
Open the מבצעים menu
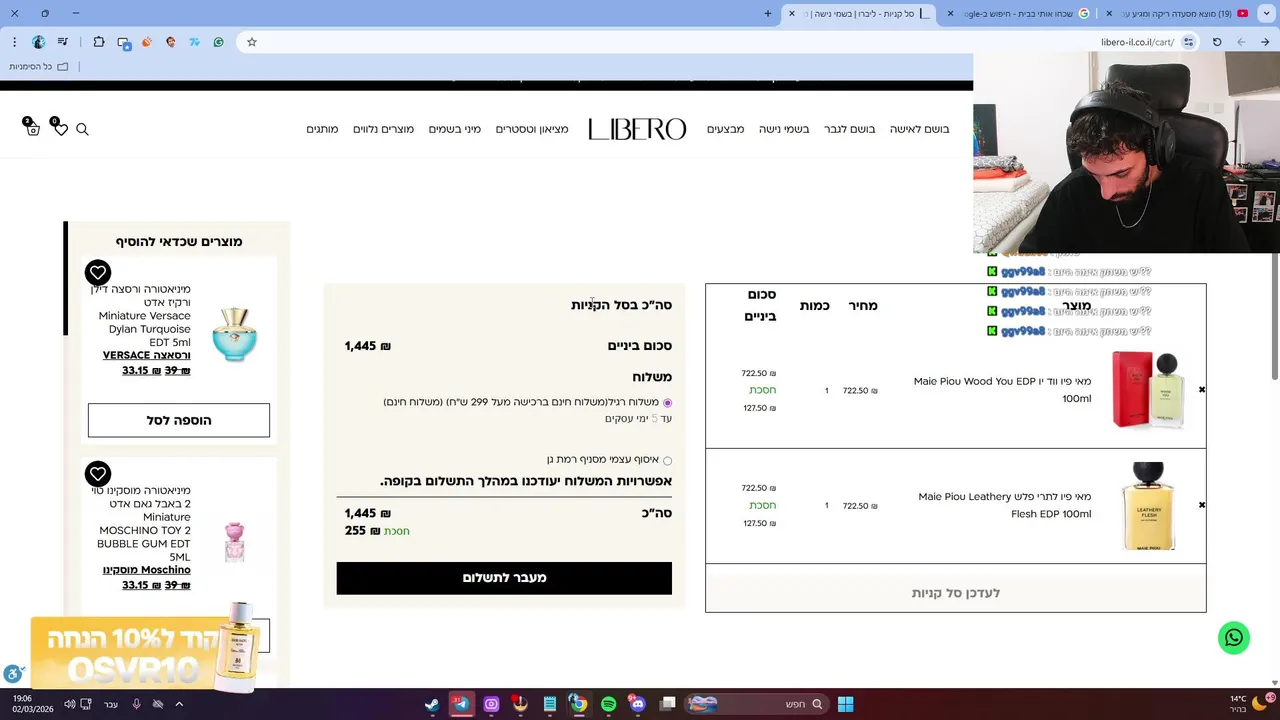(725, 129)
